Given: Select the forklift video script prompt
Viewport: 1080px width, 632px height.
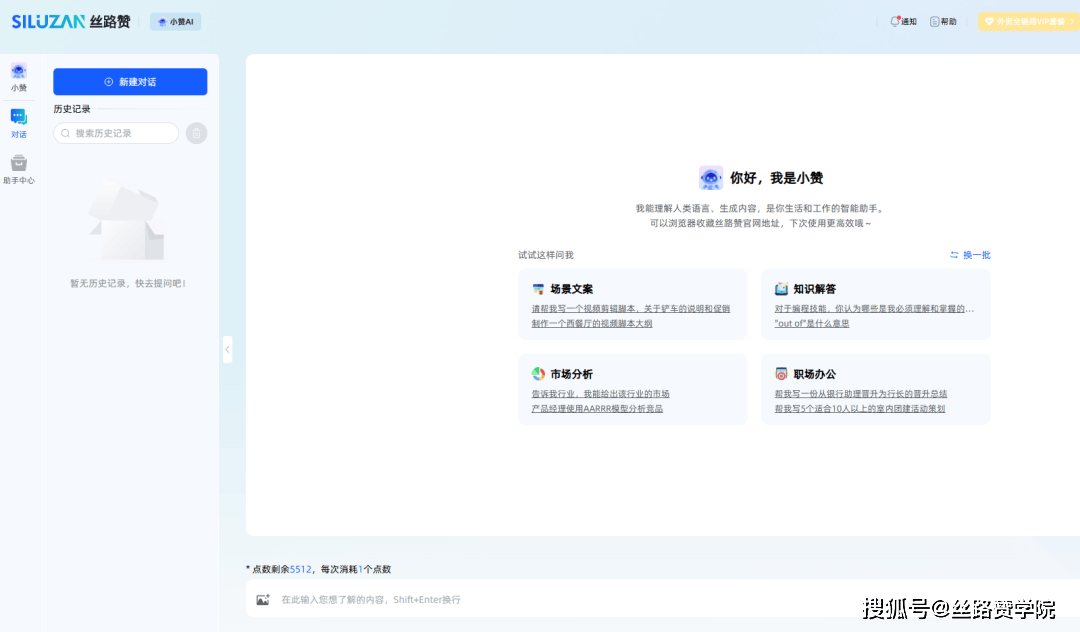Looking at the screenshot, I should [630, 309].
